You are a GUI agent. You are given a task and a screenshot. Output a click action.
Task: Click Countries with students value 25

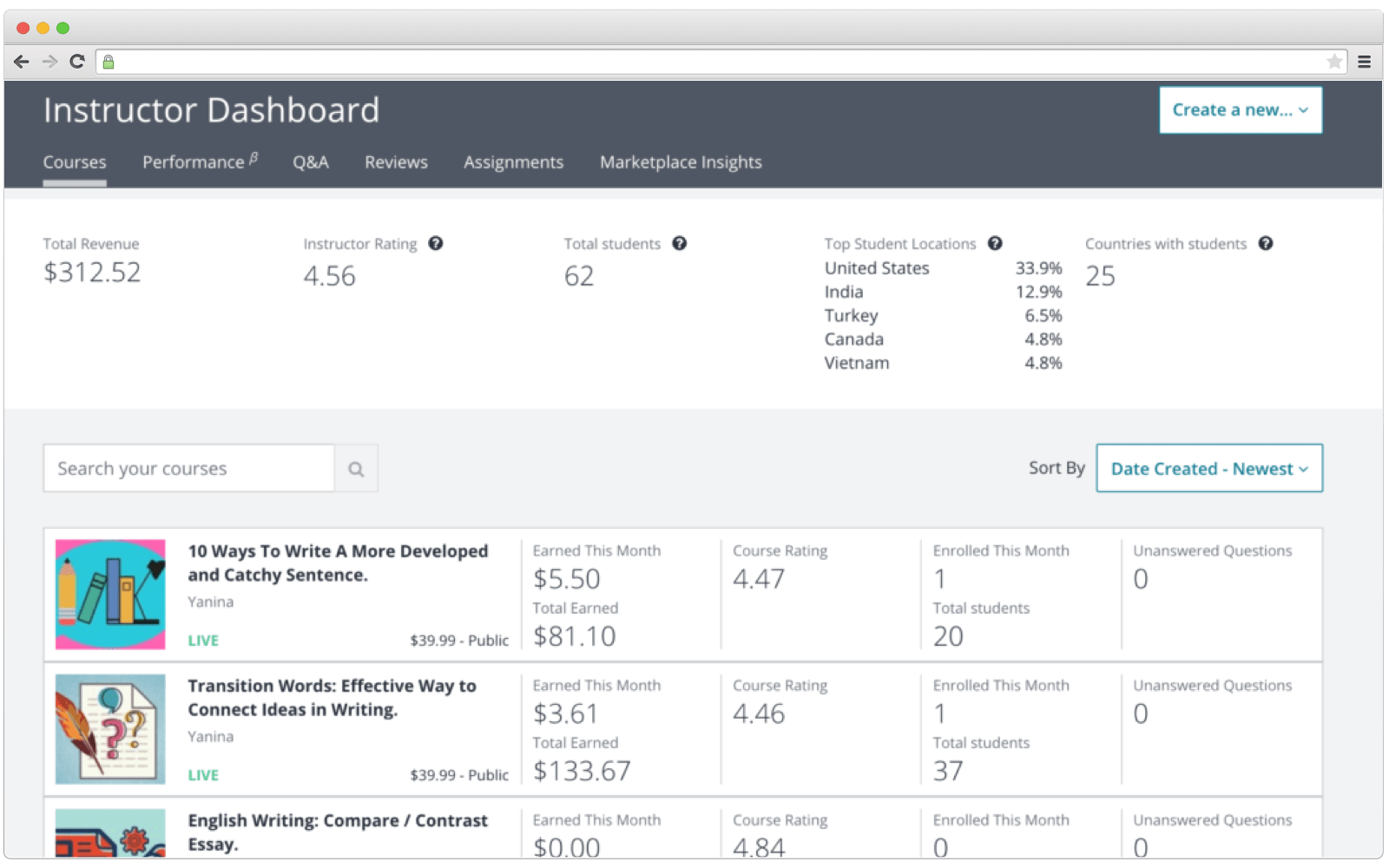(x=1100, y=276)
